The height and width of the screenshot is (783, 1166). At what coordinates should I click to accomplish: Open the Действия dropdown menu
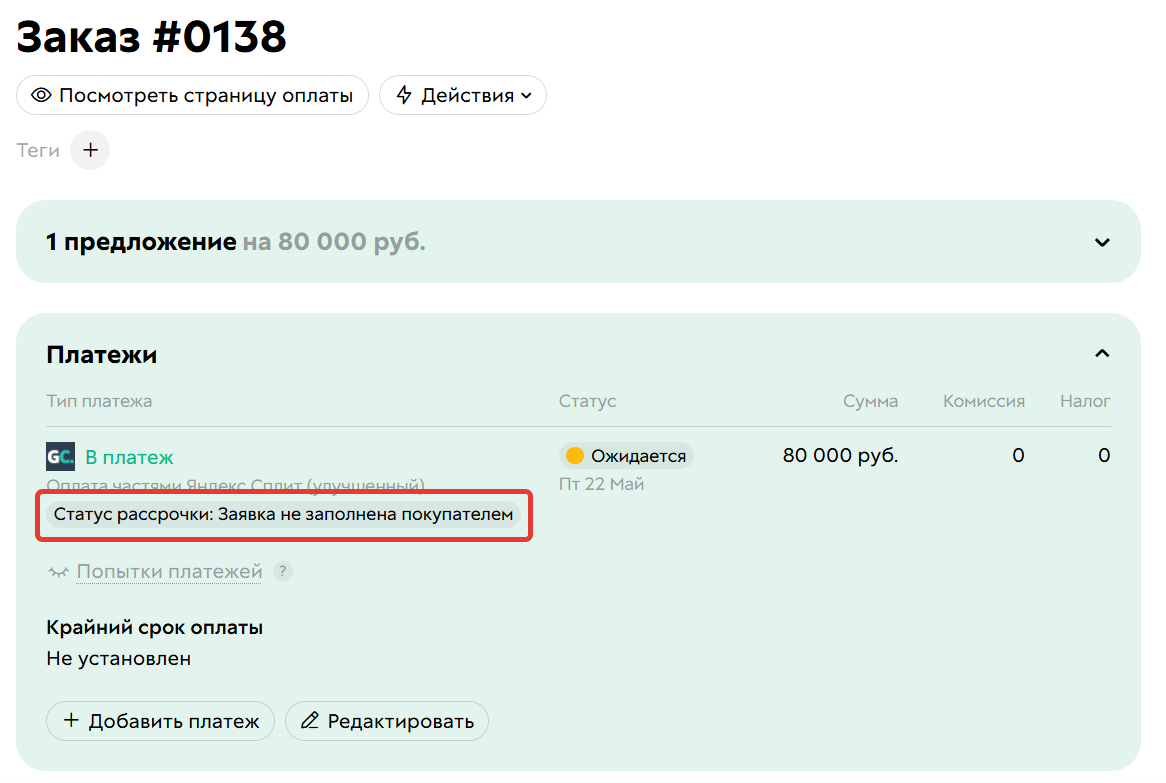pos(463,95)
